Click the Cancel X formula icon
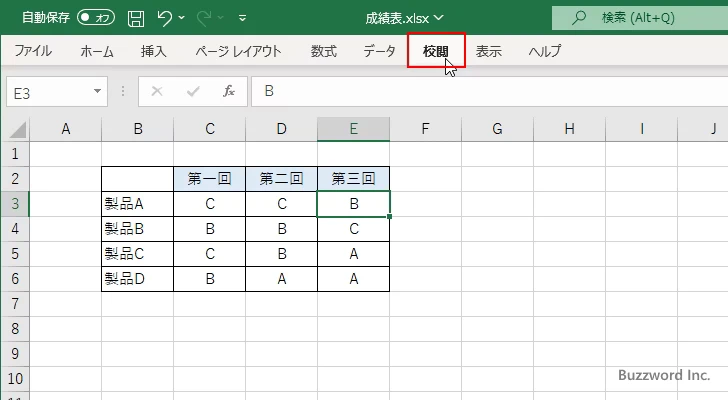 tap(157, 91)
